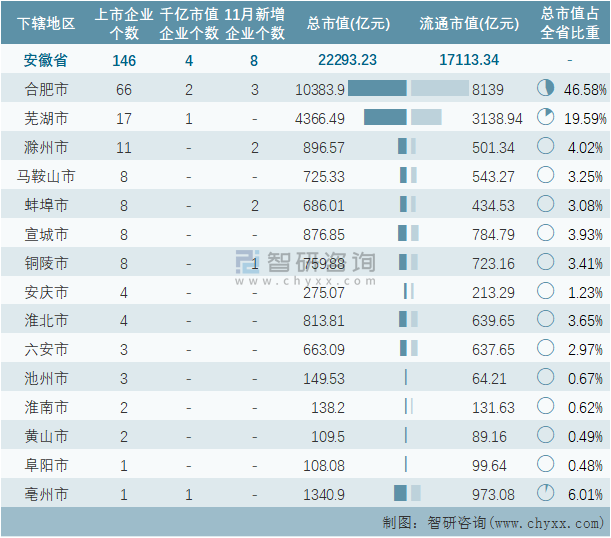This screenshot has height=538, width=611.
Task: Select the 46.58% share value for 合肥市
Action: [585, 89]
